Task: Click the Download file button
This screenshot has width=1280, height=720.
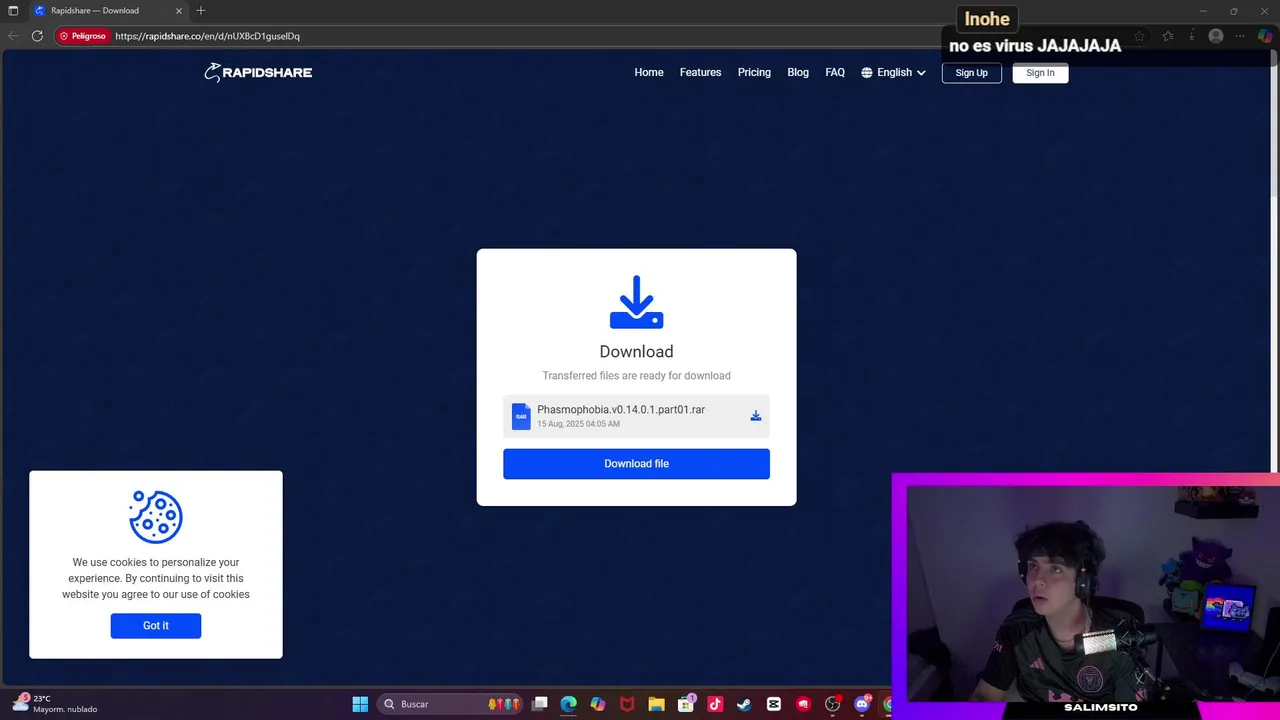Action: tap(636, 464)
